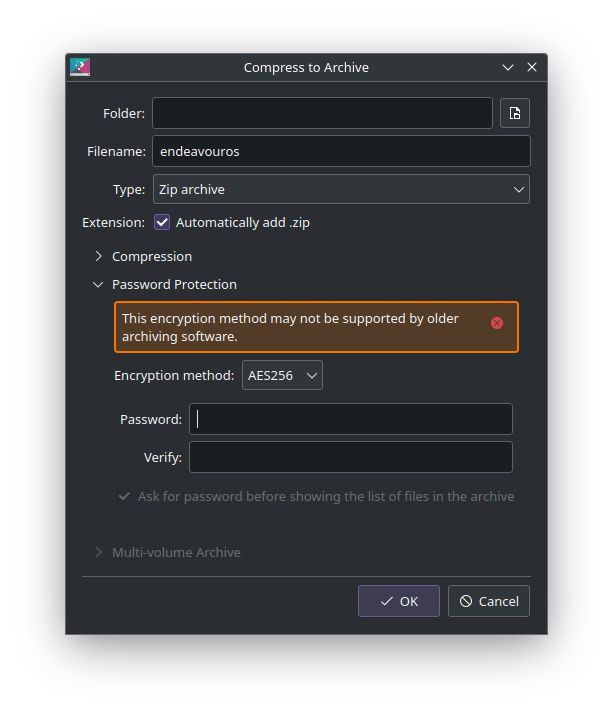Open the Type Zip archive dropdown
Image resolution: width=614 pixels, height=713 pixels.
[x=341, y=189]
